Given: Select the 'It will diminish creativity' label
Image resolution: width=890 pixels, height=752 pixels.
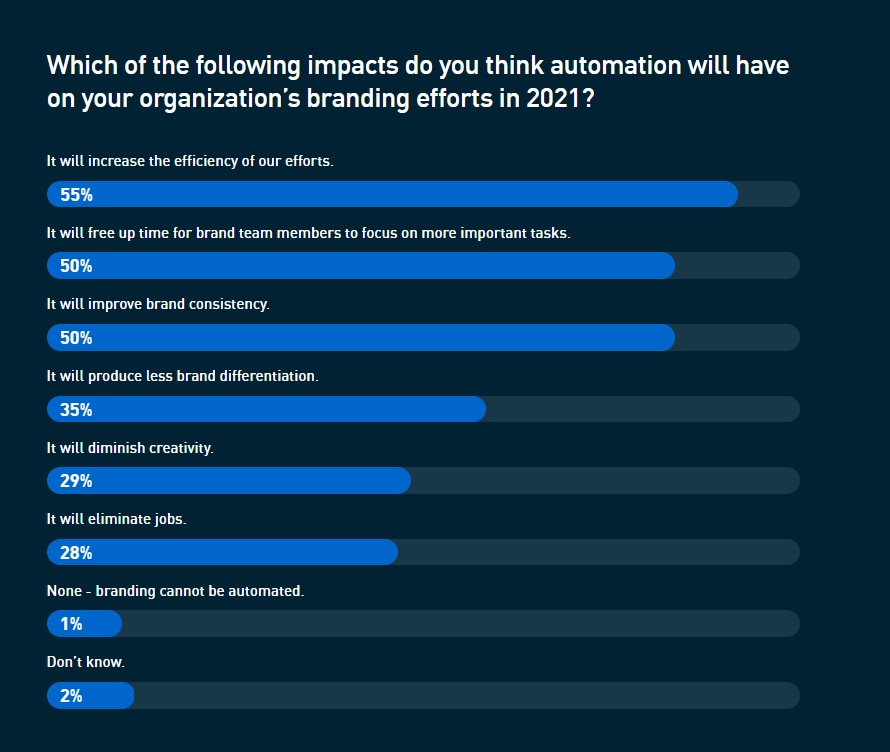Looking at the screenshot, I should click(130, 448).
